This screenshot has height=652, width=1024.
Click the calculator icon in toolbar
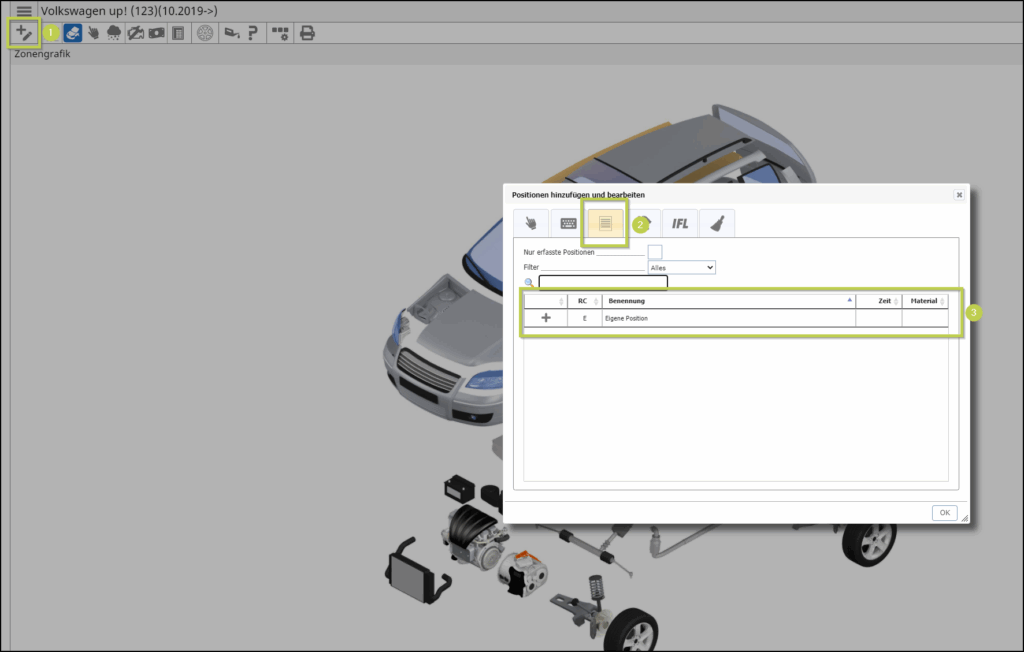(178, 33)
